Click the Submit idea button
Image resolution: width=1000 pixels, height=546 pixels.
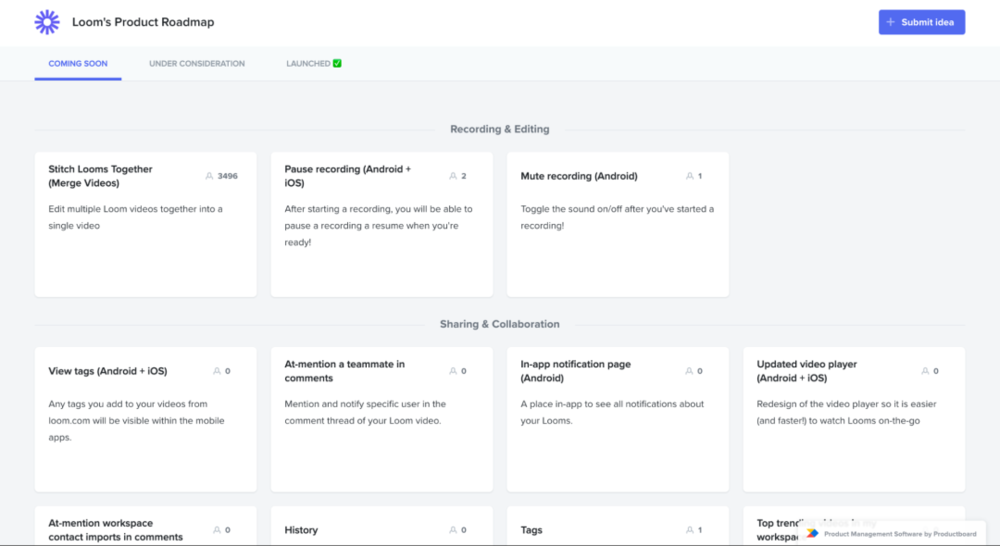921,22
